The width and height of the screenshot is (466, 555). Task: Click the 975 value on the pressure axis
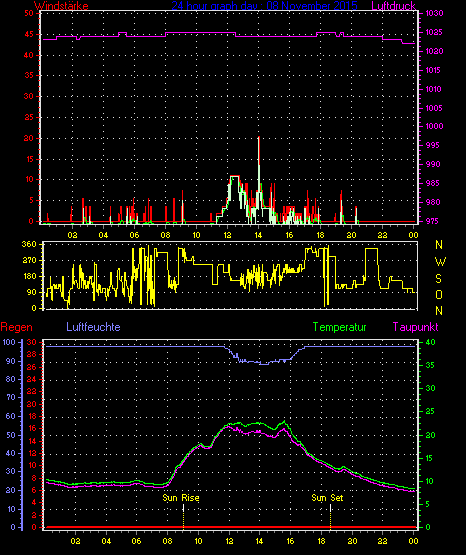click(433, 221)
